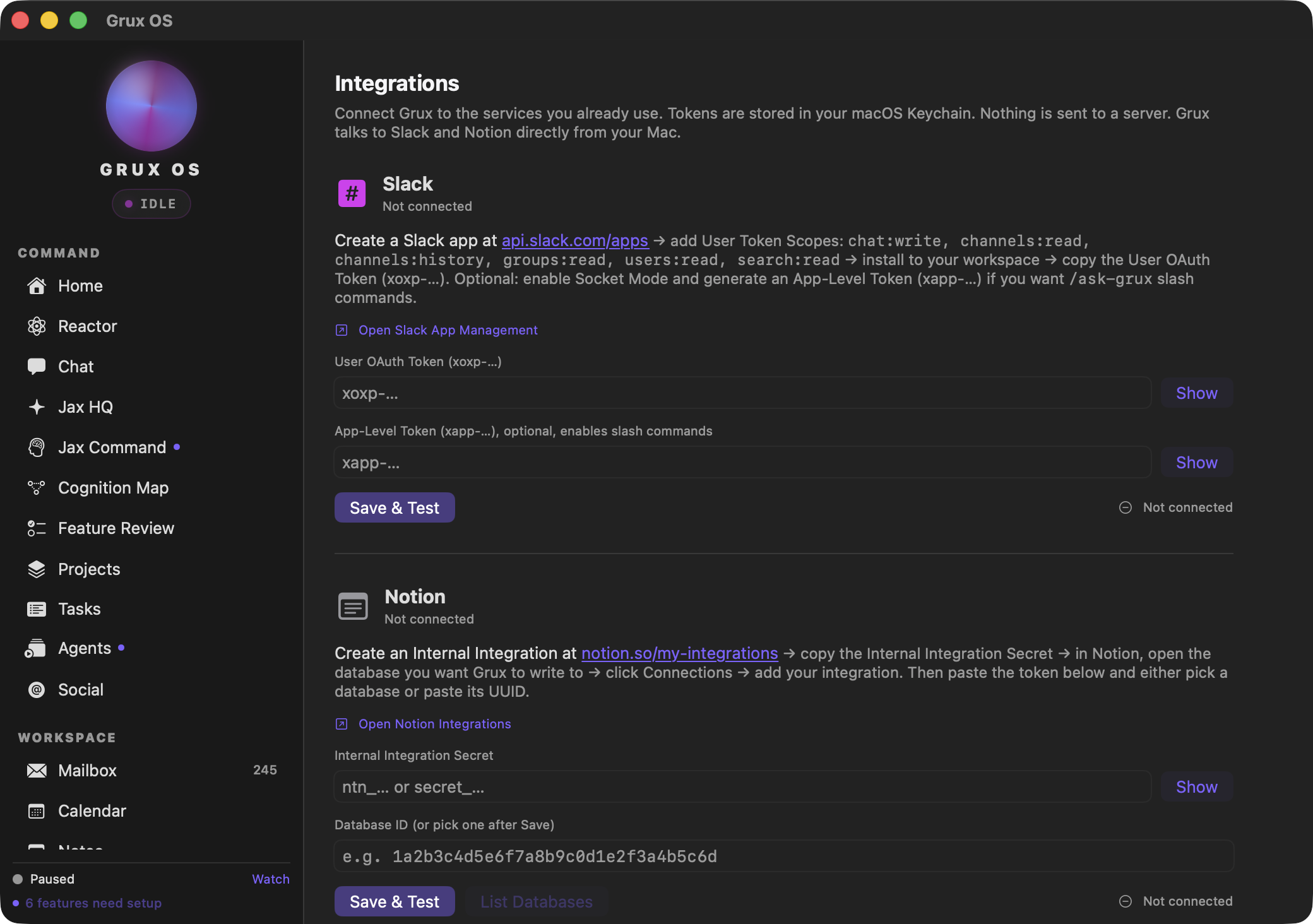This screenshot has height=924, width=1313.
Task: Click Save & Test for Slack
Action: point(395,507)
